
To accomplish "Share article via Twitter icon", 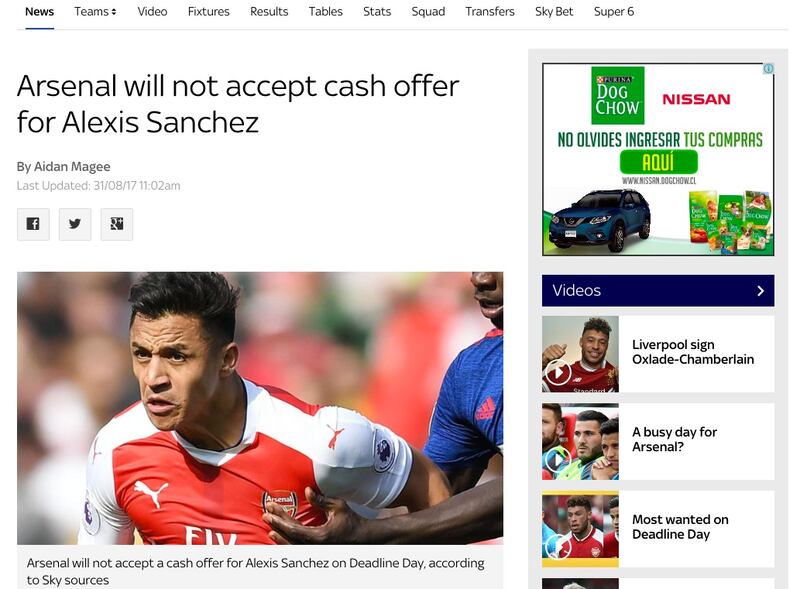I will click(x=75, y=224).
